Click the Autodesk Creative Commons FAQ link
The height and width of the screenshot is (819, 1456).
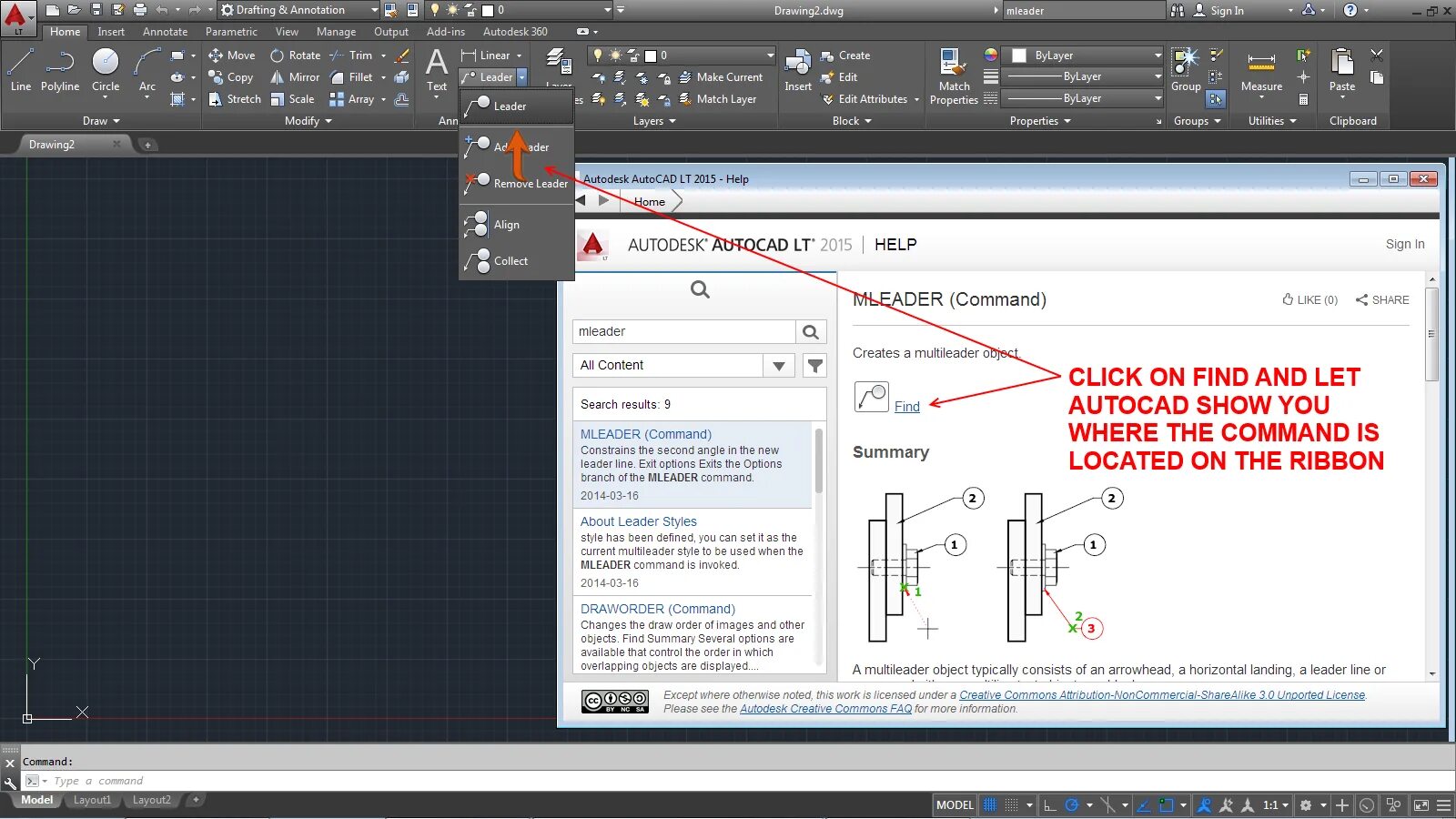pyautogui.click(x=825, y=709)
